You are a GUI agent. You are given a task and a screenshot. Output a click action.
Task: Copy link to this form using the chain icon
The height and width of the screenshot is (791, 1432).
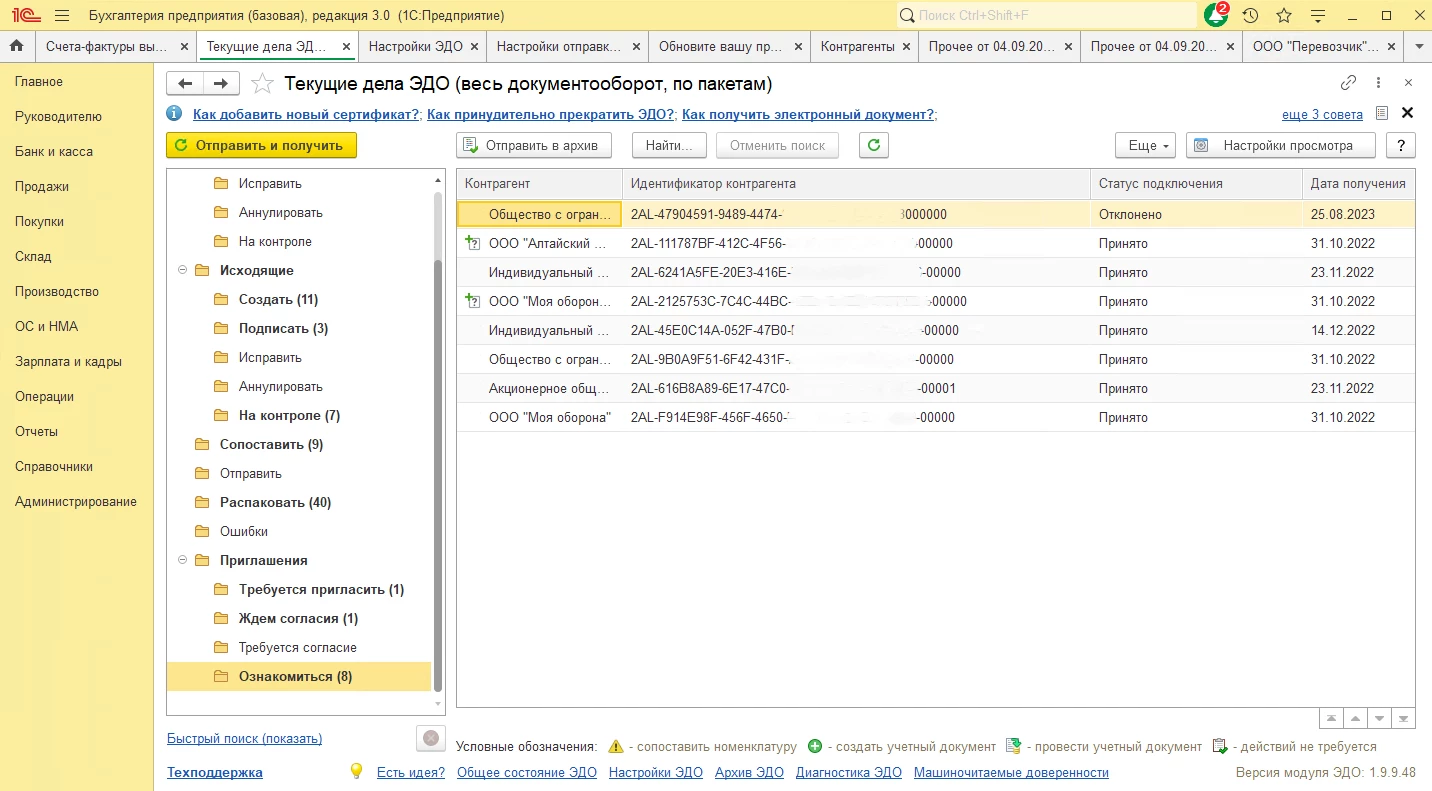tap(1348, 83)
